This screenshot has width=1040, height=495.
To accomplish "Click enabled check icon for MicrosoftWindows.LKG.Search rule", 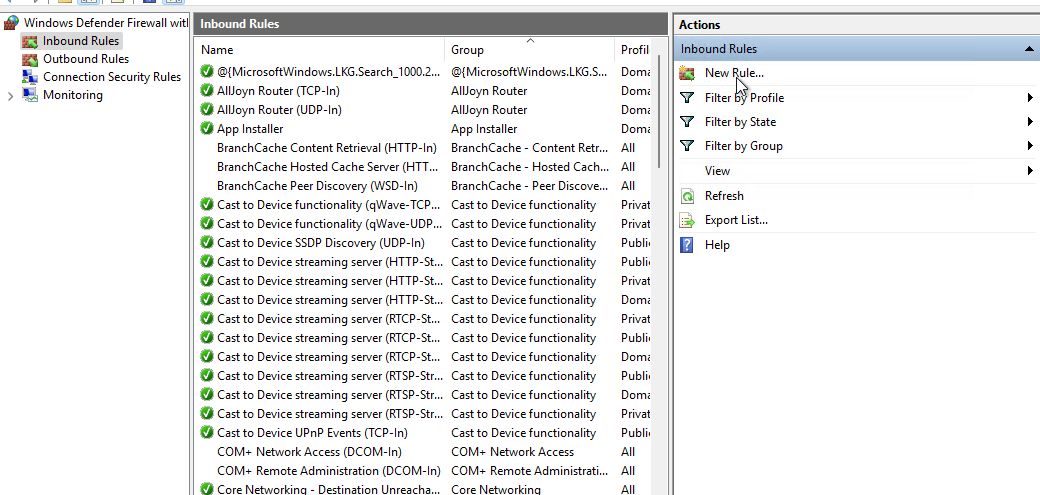I will (207, 72).
